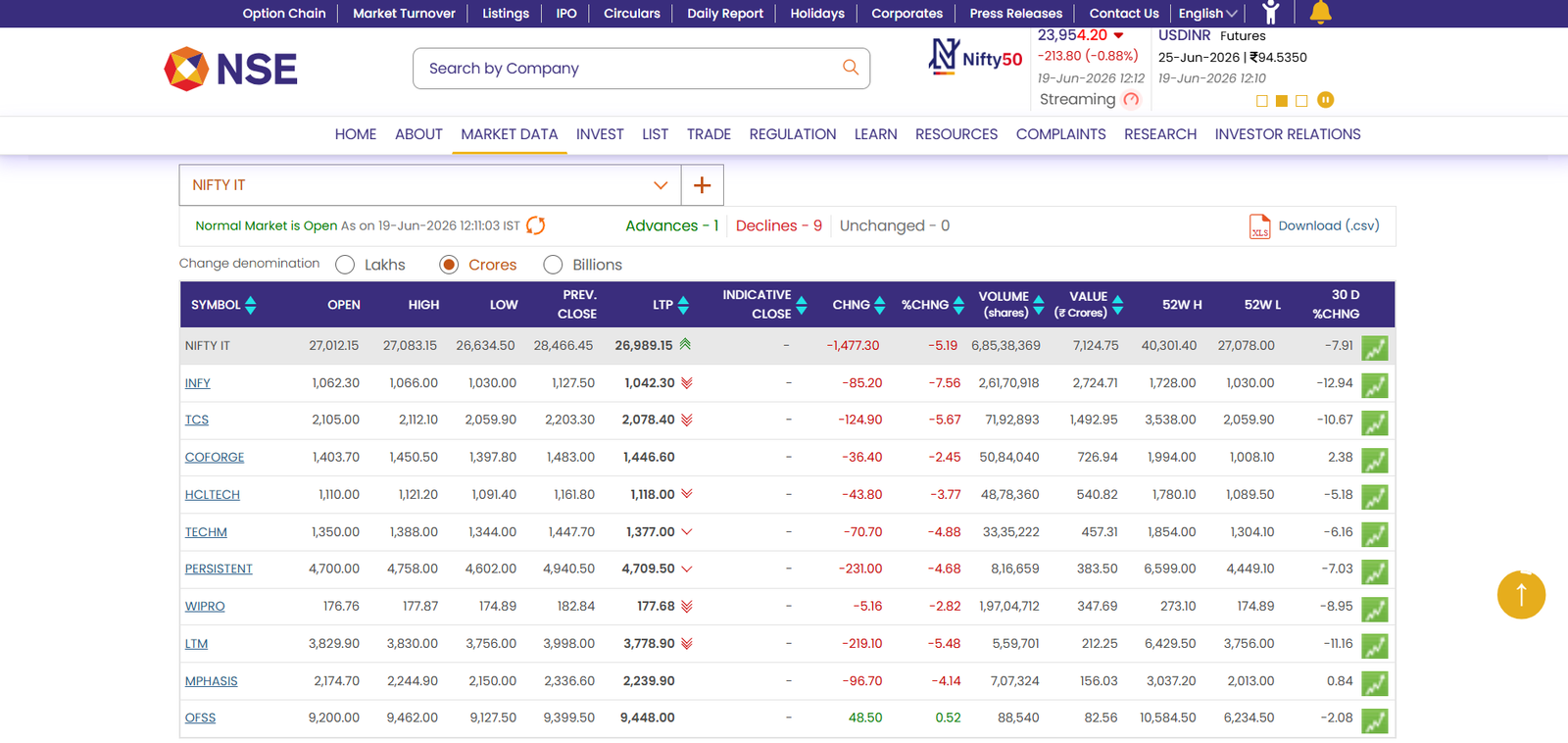Open the chart icon for HCLTECH row
The image size is (1568, 743).
(x=1375, y=497)
